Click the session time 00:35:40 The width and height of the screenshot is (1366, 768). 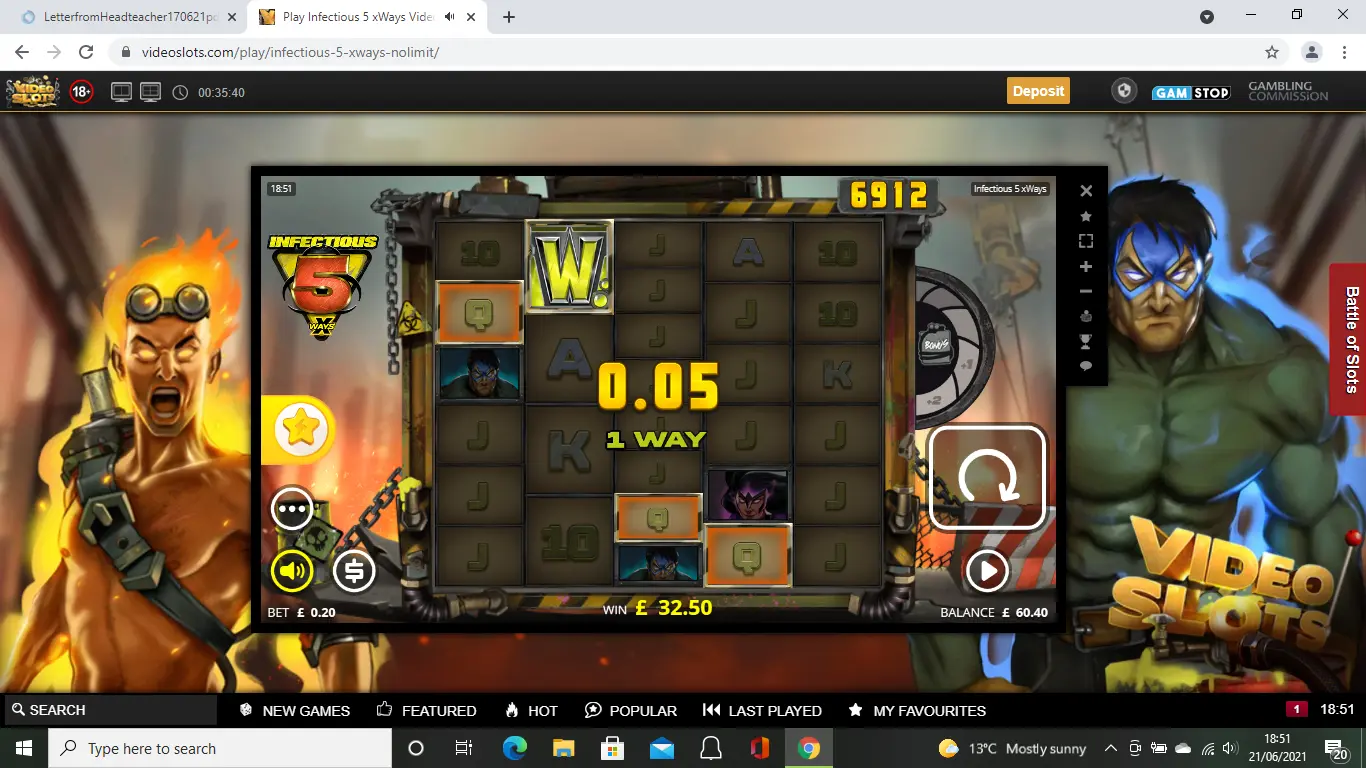click(221, 92)
